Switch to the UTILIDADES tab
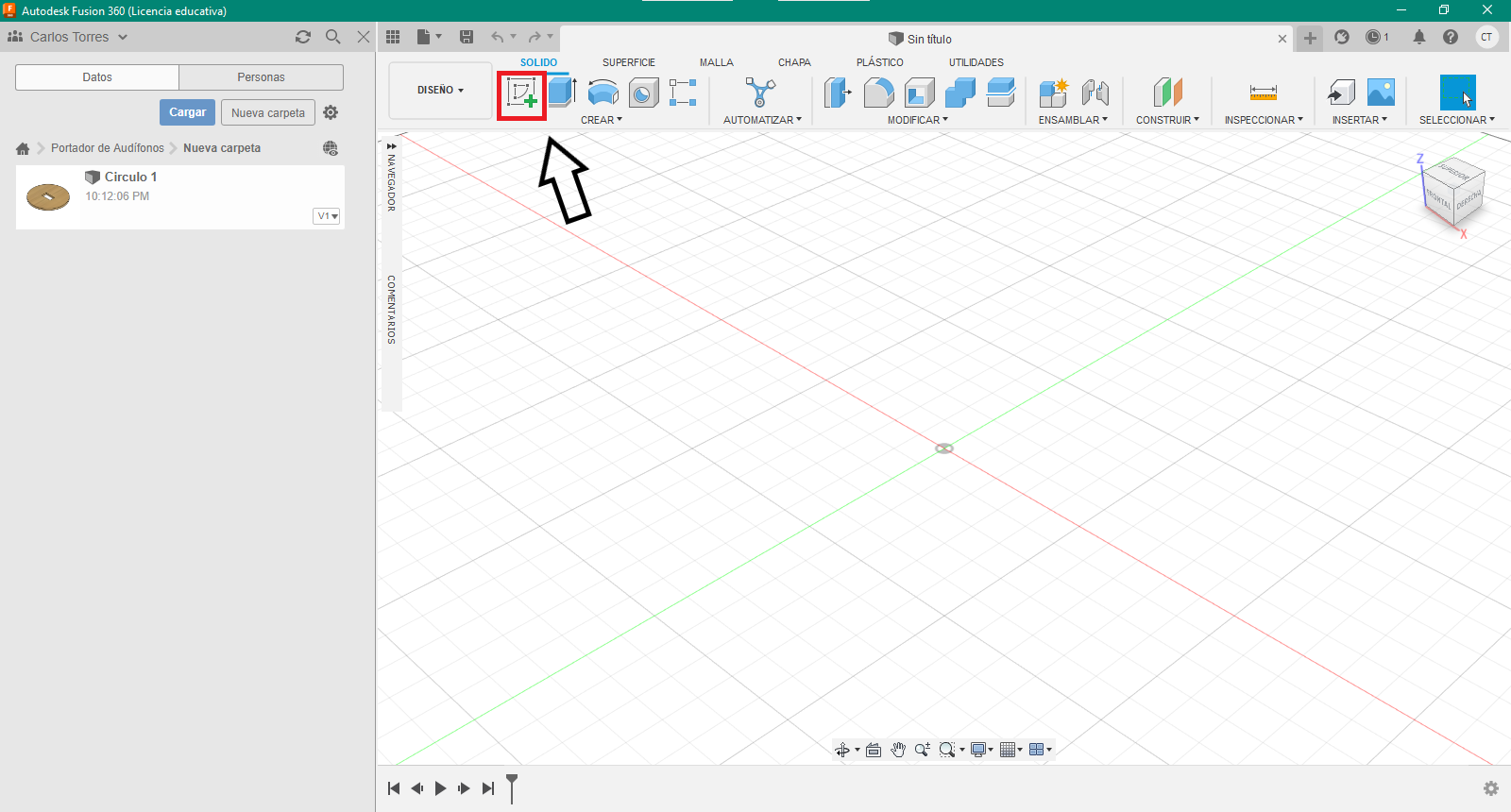The width and height of the screenshot is (1511, 812). (x=976, y=62)
